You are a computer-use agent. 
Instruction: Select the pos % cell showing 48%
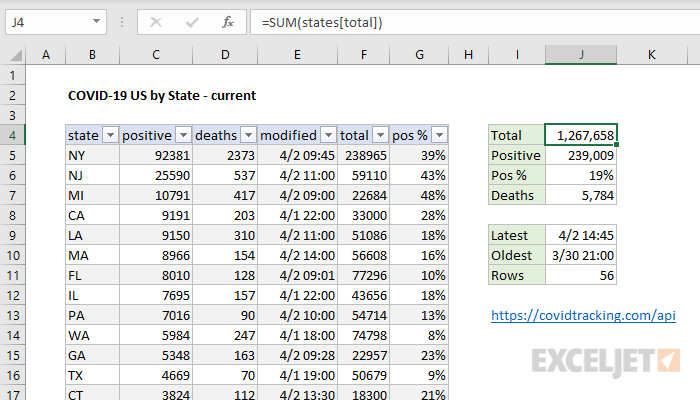(x=419, y=196)
